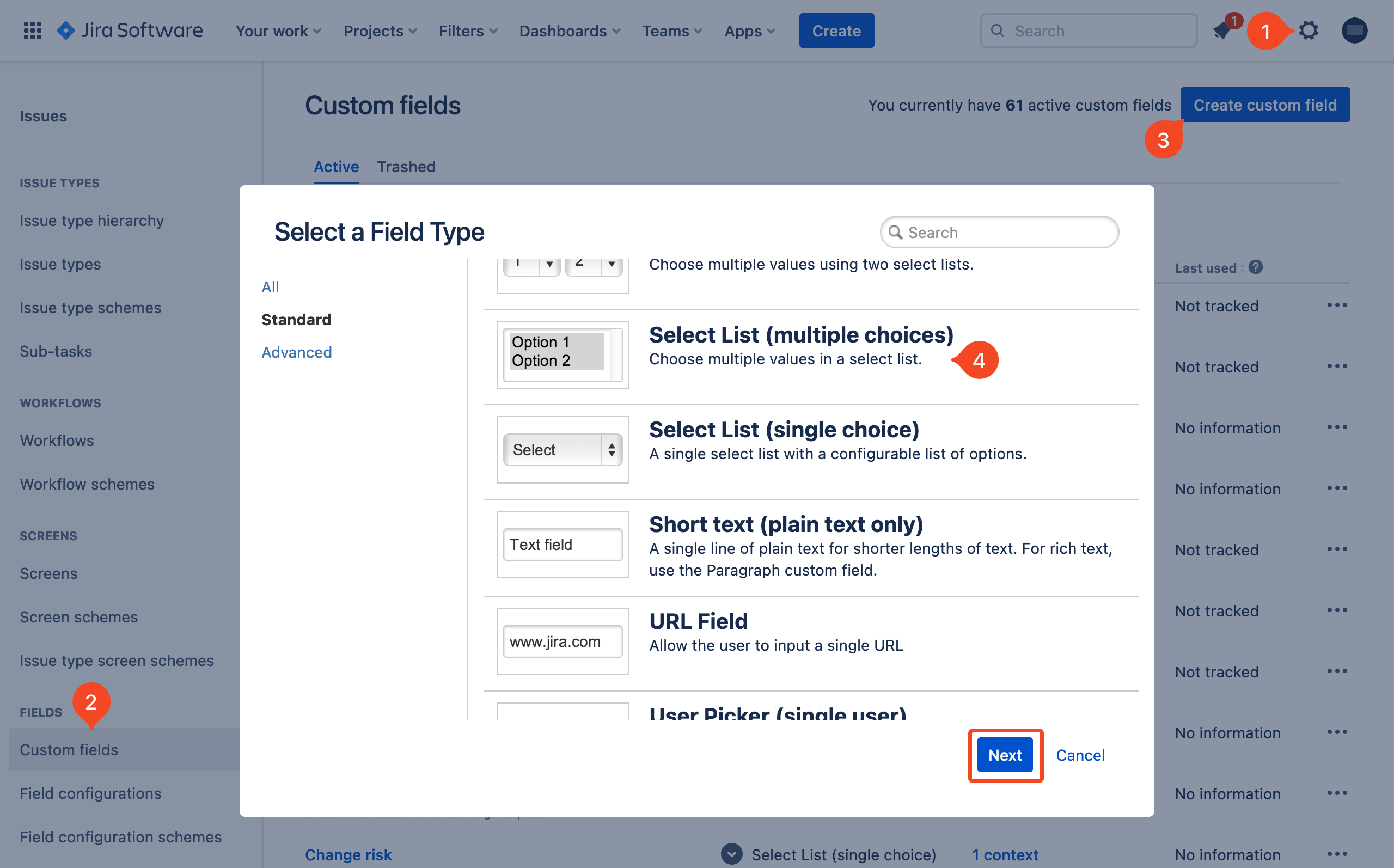Show All field types
This screenshot has width=1394, height=868.
[x=270, y=287]
